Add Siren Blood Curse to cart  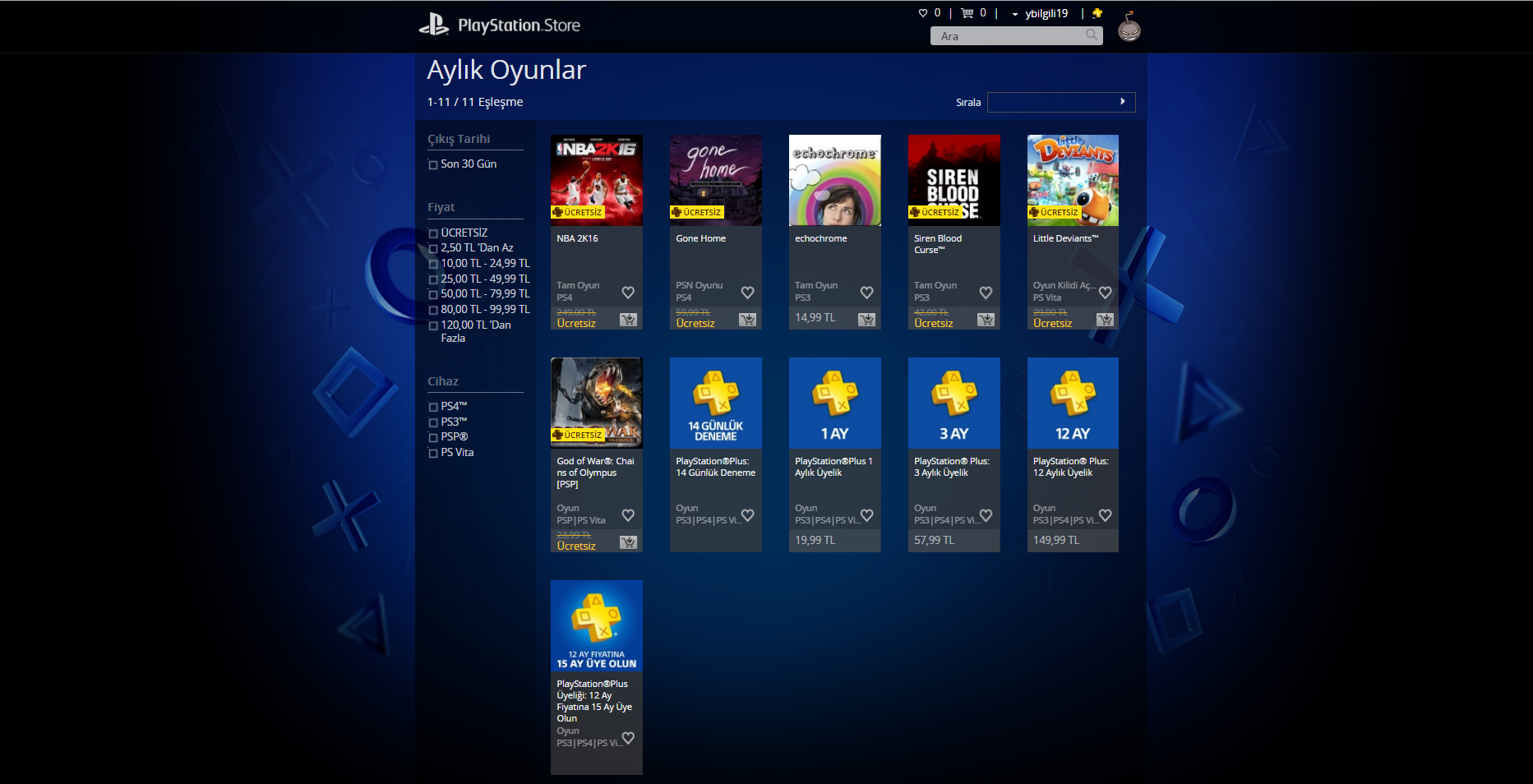pos(986,320)
